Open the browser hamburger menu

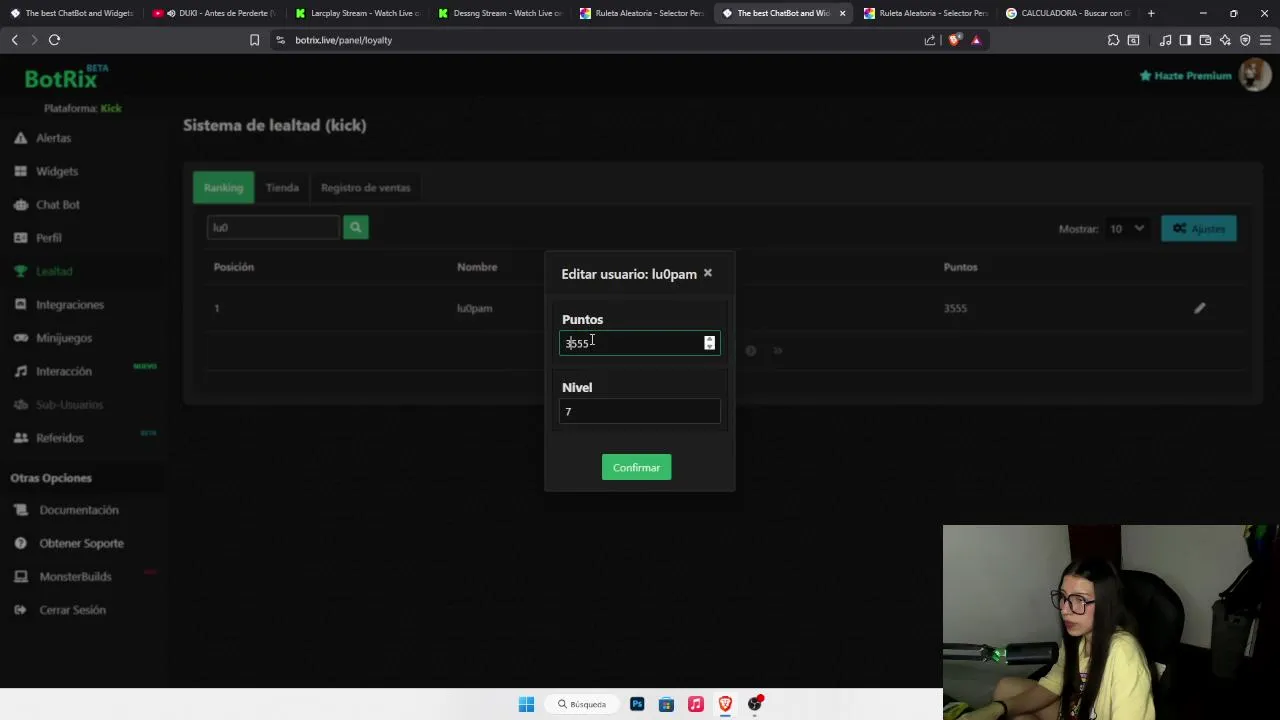1265,40
